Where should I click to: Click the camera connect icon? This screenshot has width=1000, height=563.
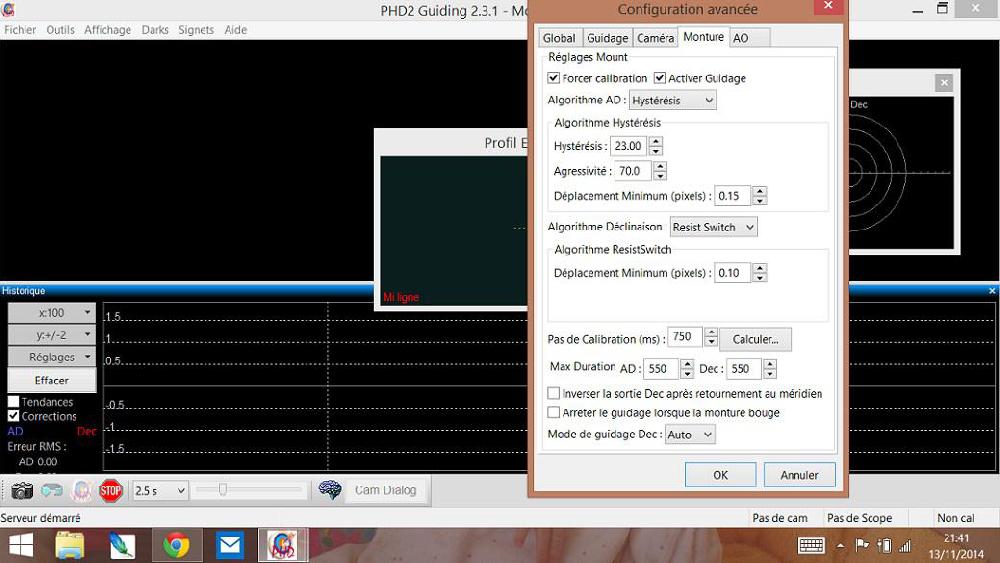tap(22, 490)
